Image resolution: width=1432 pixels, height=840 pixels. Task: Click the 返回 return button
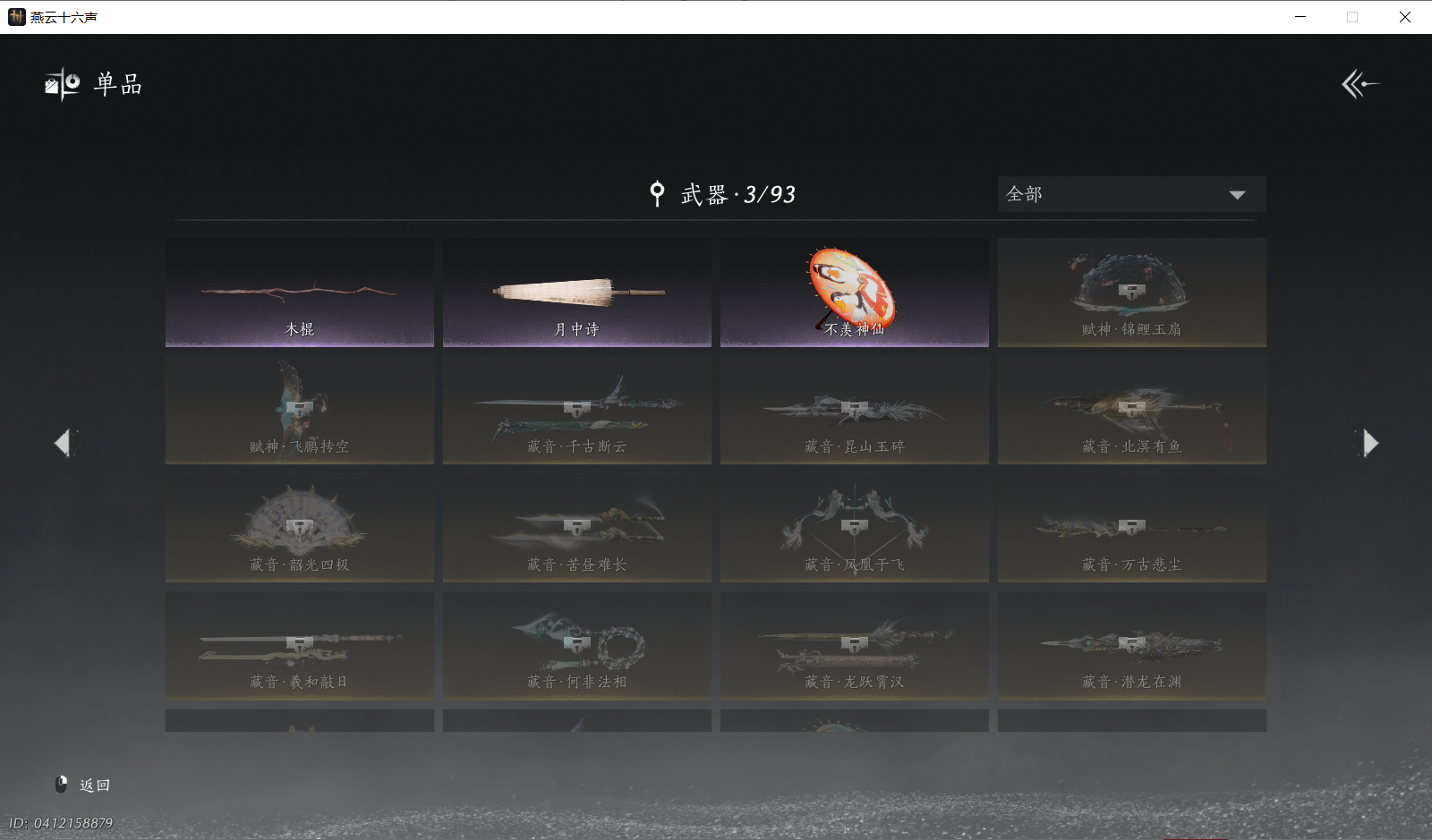click(95, 785)
